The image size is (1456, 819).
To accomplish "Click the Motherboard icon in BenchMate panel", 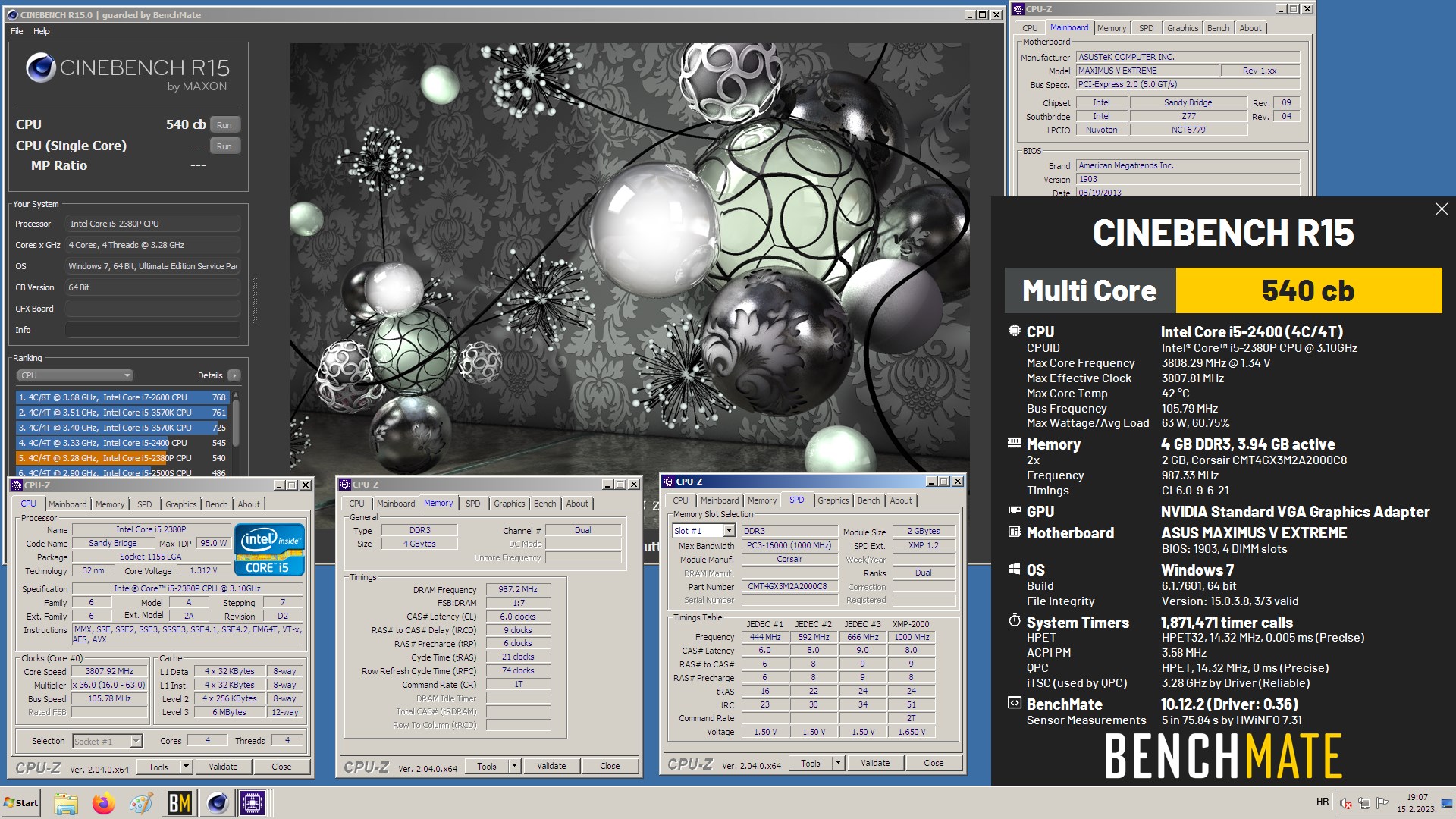I will click(1015, 532).
